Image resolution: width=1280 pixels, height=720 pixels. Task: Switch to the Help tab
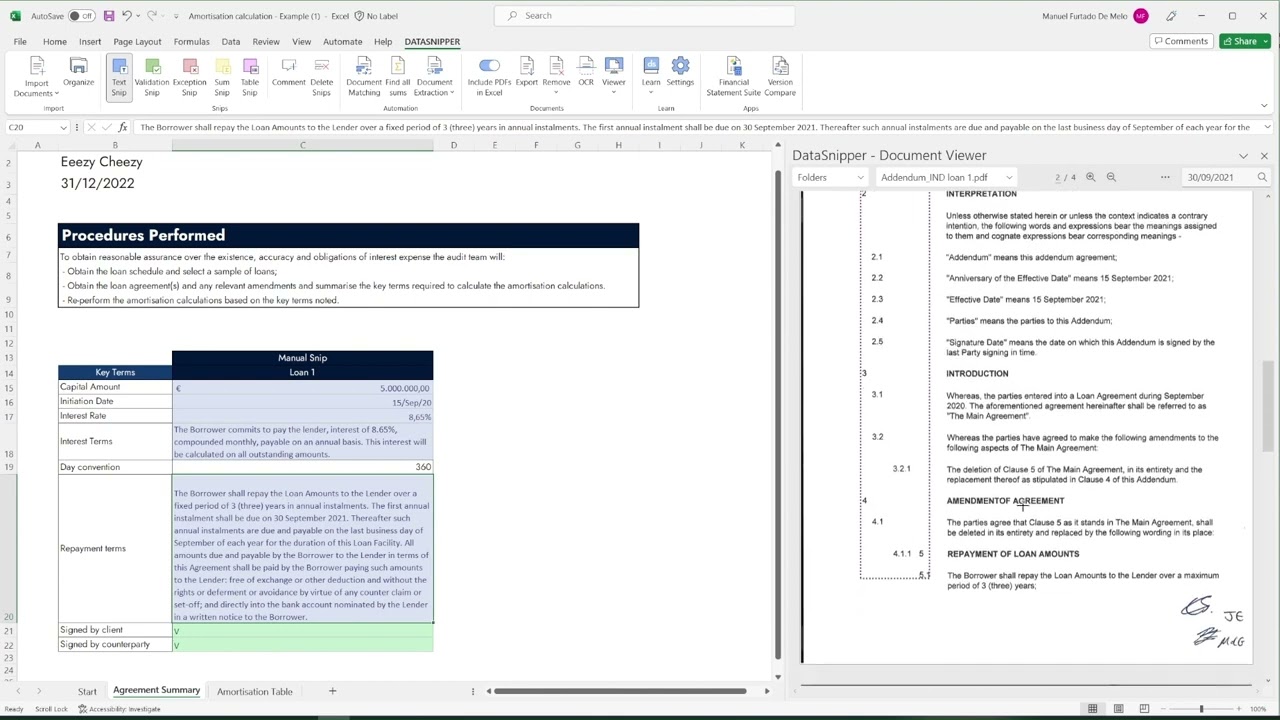pyautogui.click(x=383, y=41)
